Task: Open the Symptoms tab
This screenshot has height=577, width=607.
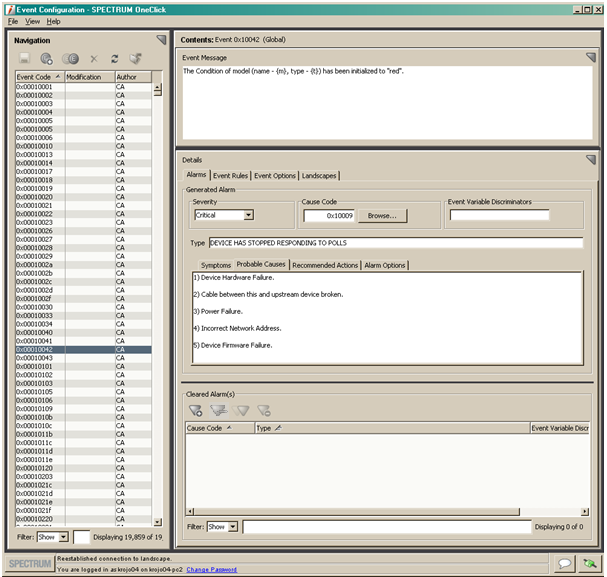Action: 216,265
